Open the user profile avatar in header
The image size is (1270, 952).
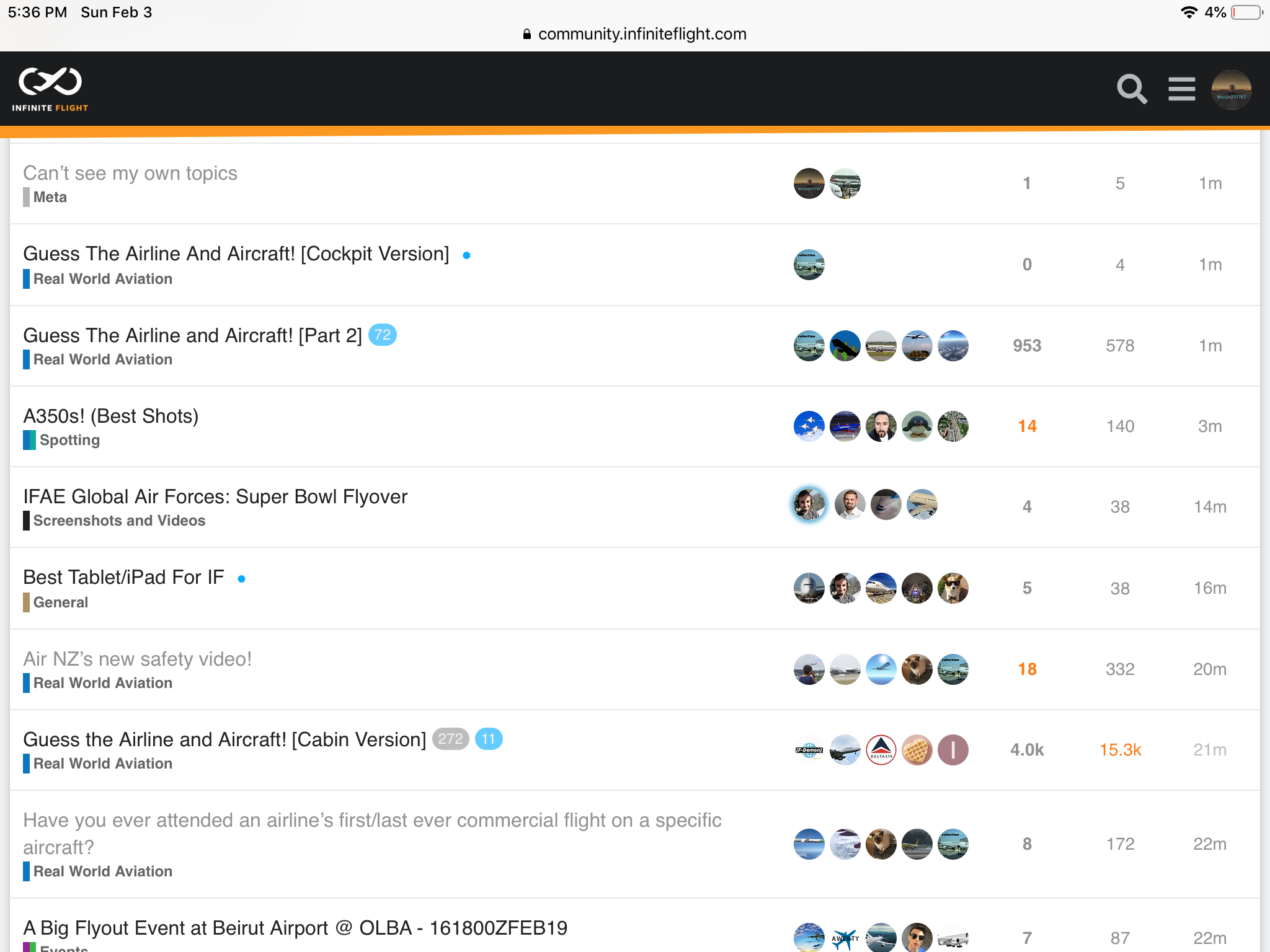pos(1231,89)
